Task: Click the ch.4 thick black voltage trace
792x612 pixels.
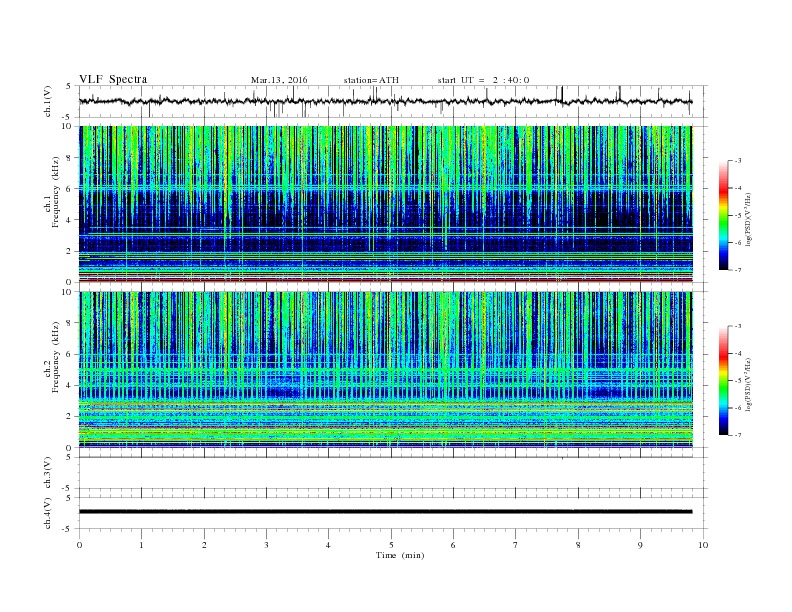Action: coord(385,512)
